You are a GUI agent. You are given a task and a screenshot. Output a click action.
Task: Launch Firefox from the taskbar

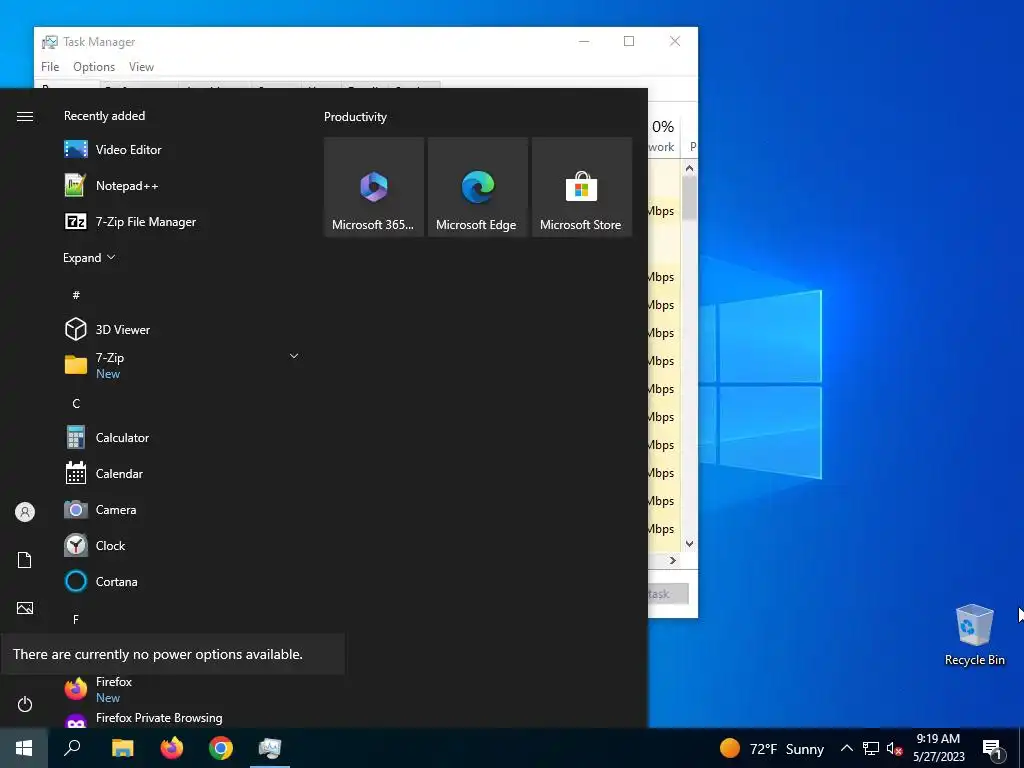pyautogui.click(x=172, y=748)
